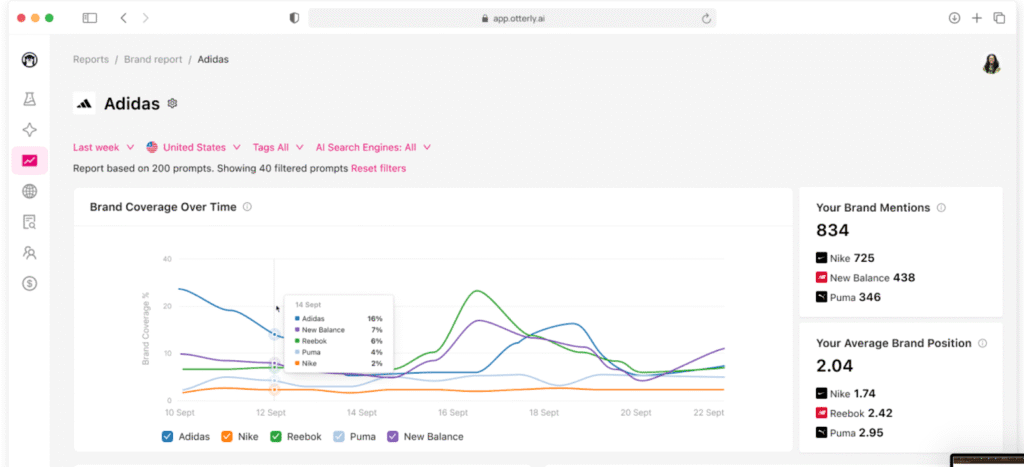Click the gear icon next to Adidas
This screenshot has height=467, width=1024.
tap(173, 103)
